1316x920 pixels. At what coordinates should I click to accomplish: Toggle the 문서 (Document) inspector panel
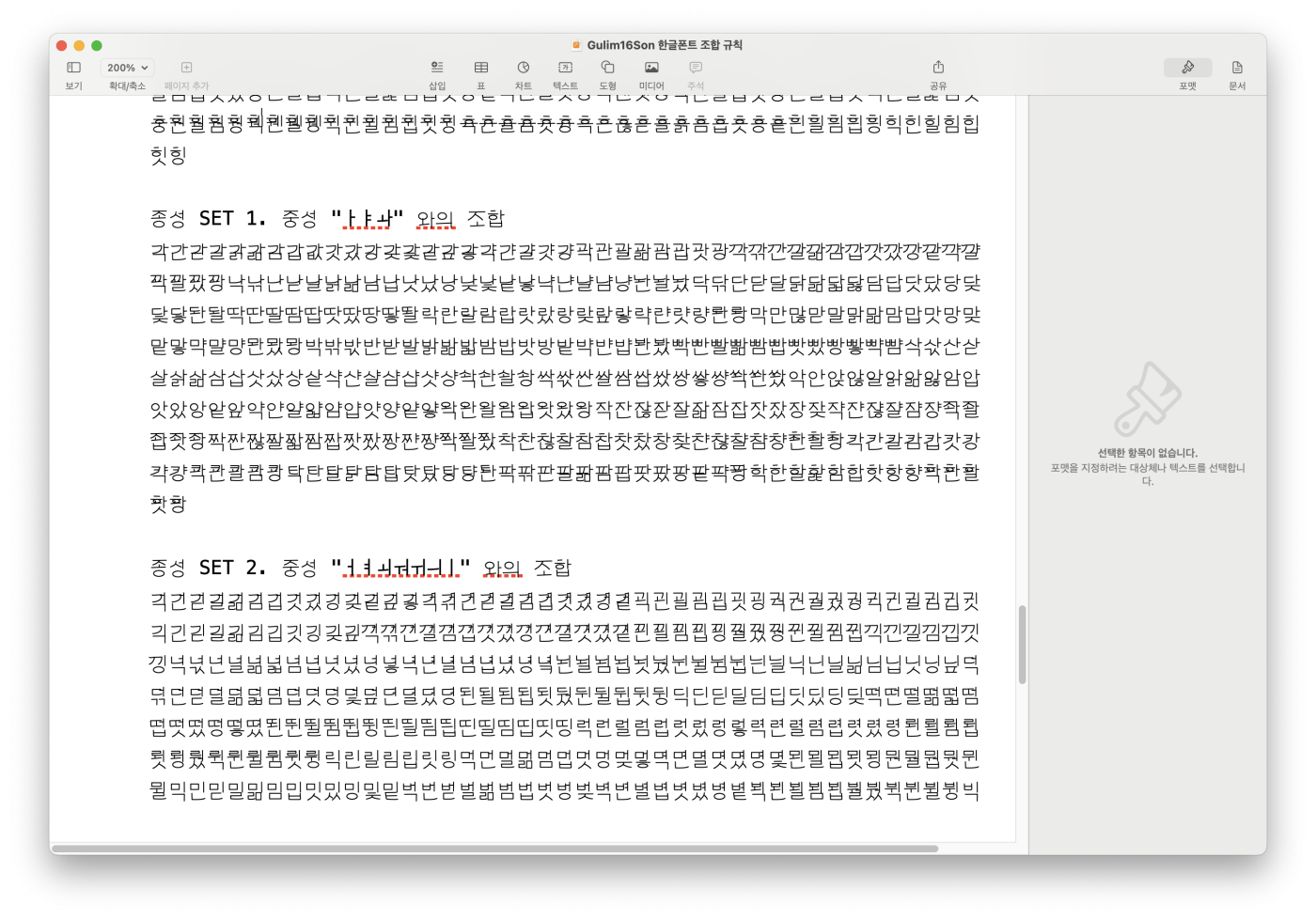pyautogui.click(x=1237, y=68)
